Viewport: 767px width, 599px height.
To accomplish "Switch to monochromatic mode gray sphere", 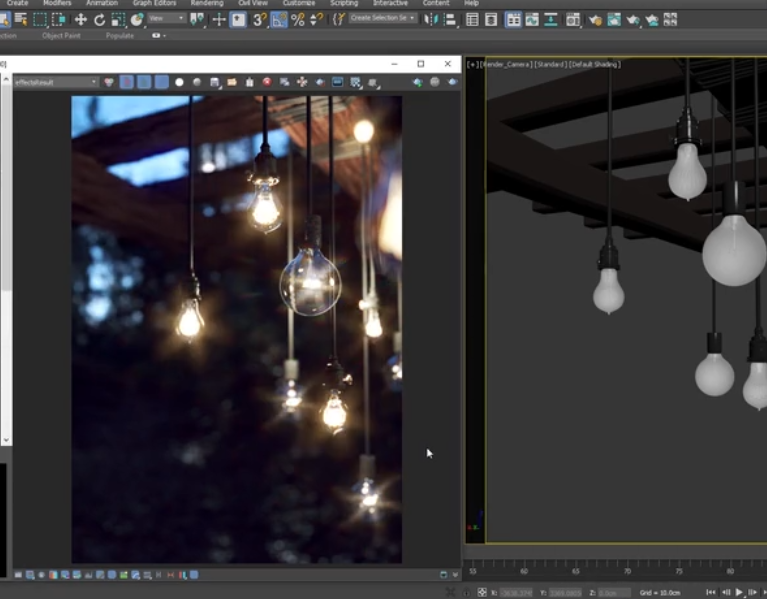I will [x=197, y=82].
